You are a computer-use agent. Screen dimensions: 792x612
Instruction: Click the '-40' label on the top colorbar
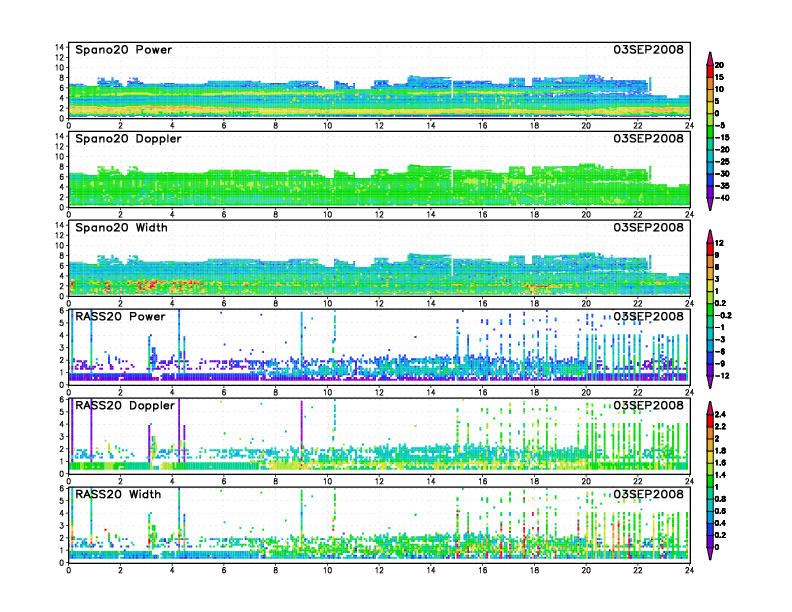click(x=722, y=198)
